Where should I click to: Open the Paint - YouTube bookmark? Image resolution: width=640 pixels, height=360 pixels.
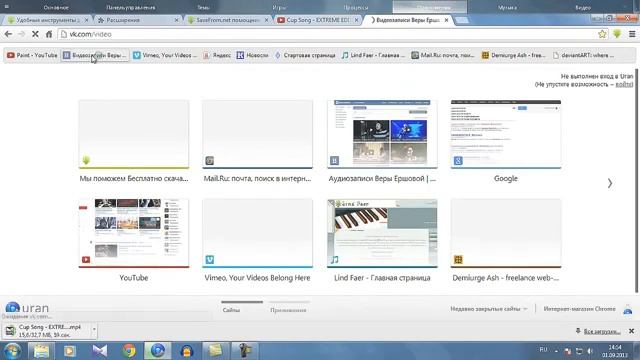tap(32, 55)
